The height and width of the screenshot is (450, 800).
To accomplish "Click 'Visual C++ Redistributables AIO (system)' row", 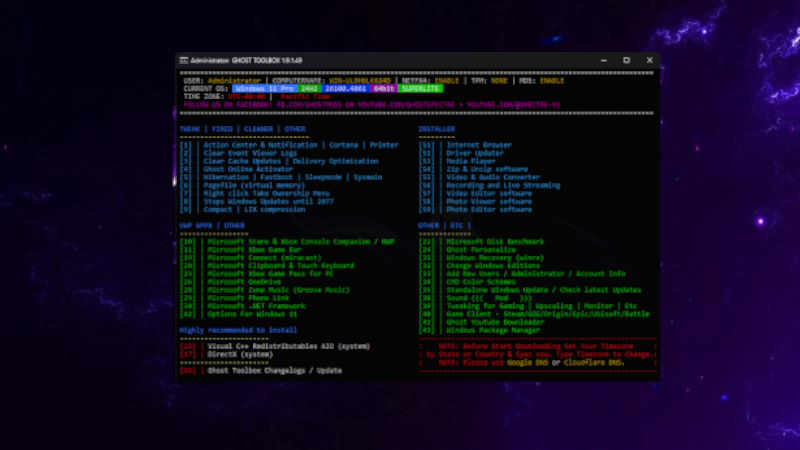I will point(275,346).
